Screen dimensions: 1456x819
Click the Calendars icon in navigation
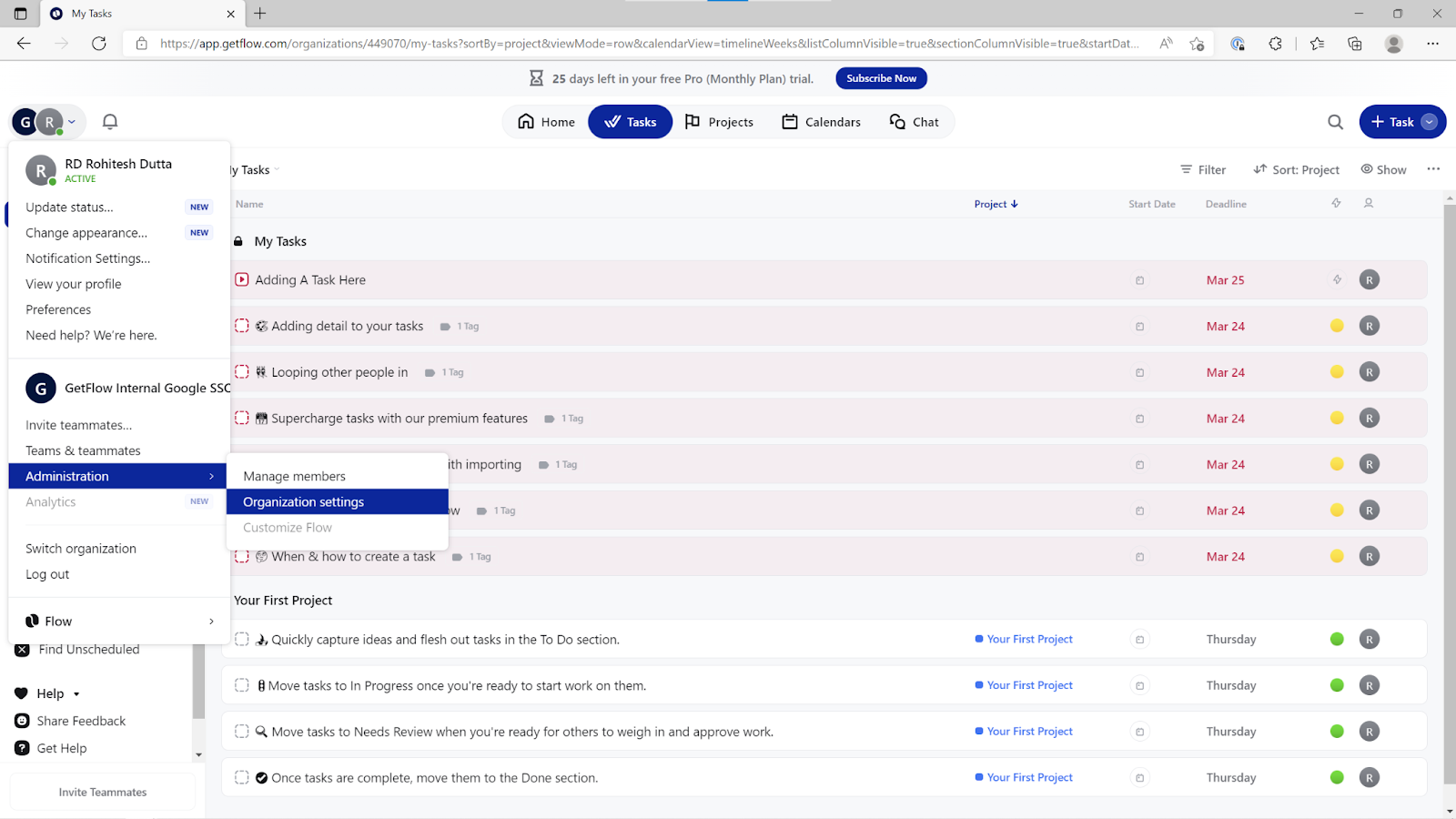(790, 122)
